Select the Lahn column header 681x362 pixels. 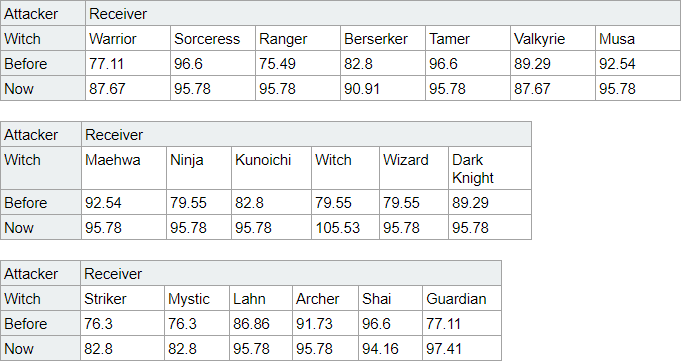261,299
